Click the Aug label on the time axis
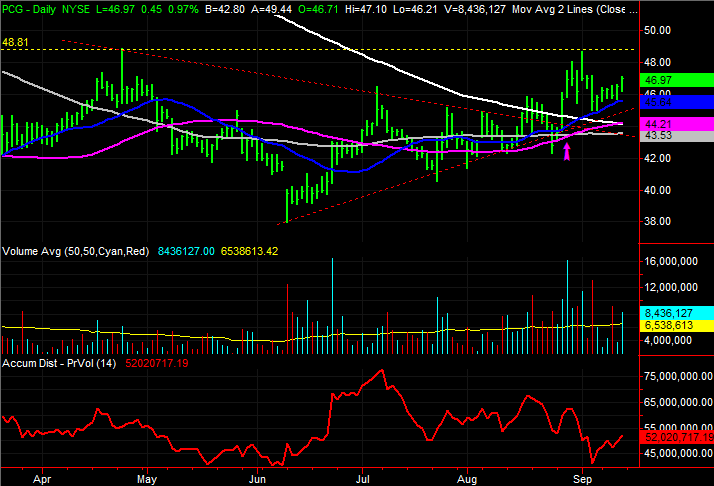The width and height of the screenshot is (714, 486). [467, 479]
